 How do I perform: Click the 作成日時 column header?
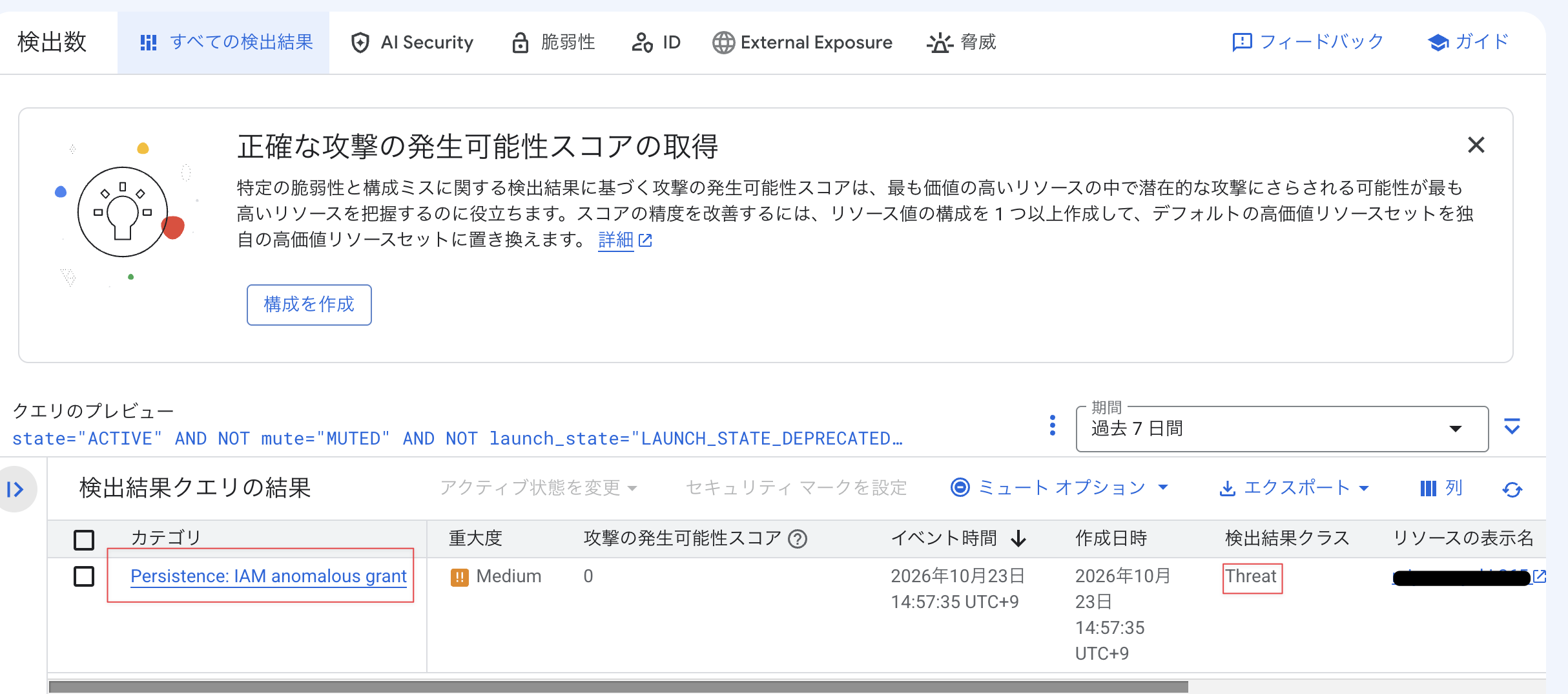pyautogui.click(x=1111, y=538)
